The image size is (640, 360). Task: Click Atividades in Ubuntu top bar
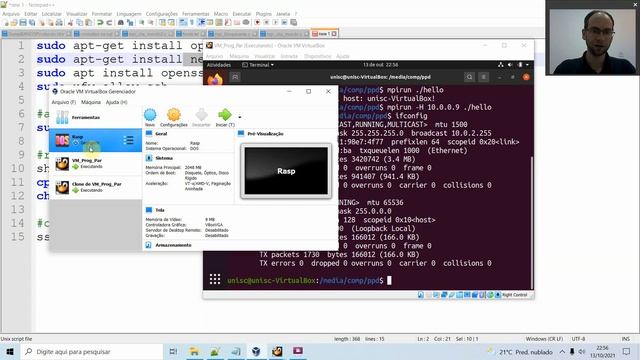[219, 65]
